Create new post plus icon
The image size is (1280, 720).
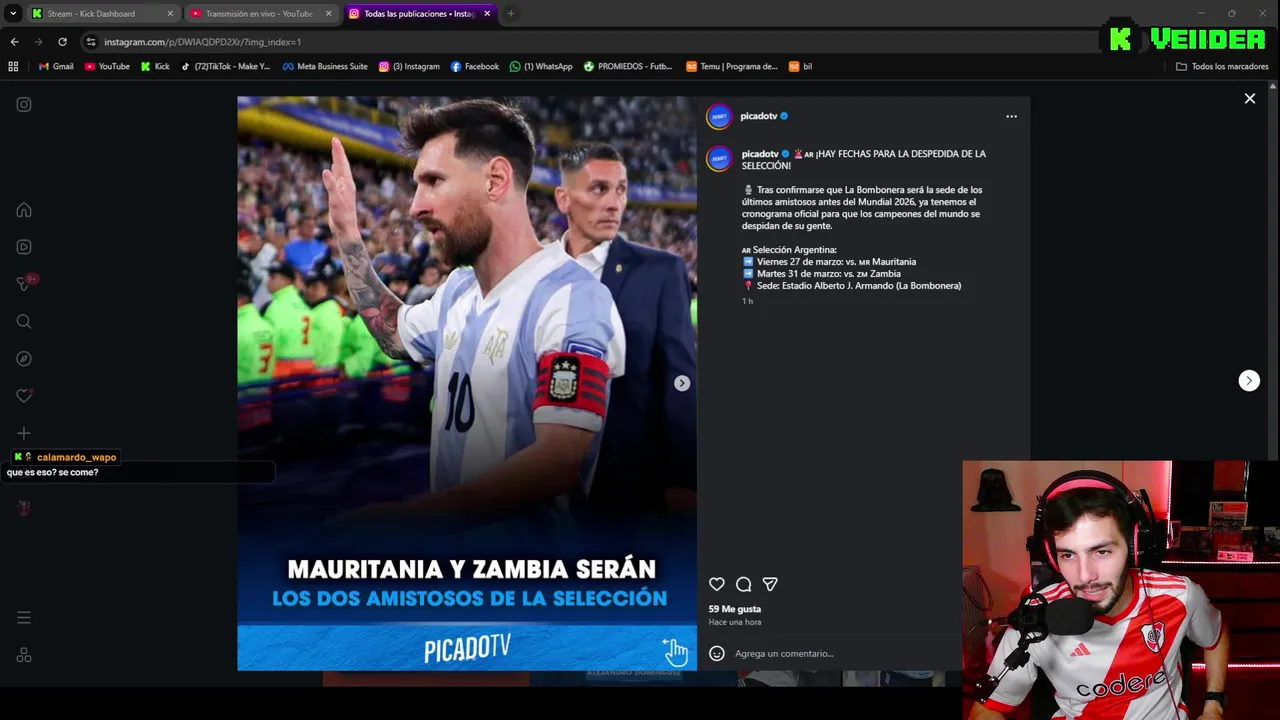(x=24, y=433)
